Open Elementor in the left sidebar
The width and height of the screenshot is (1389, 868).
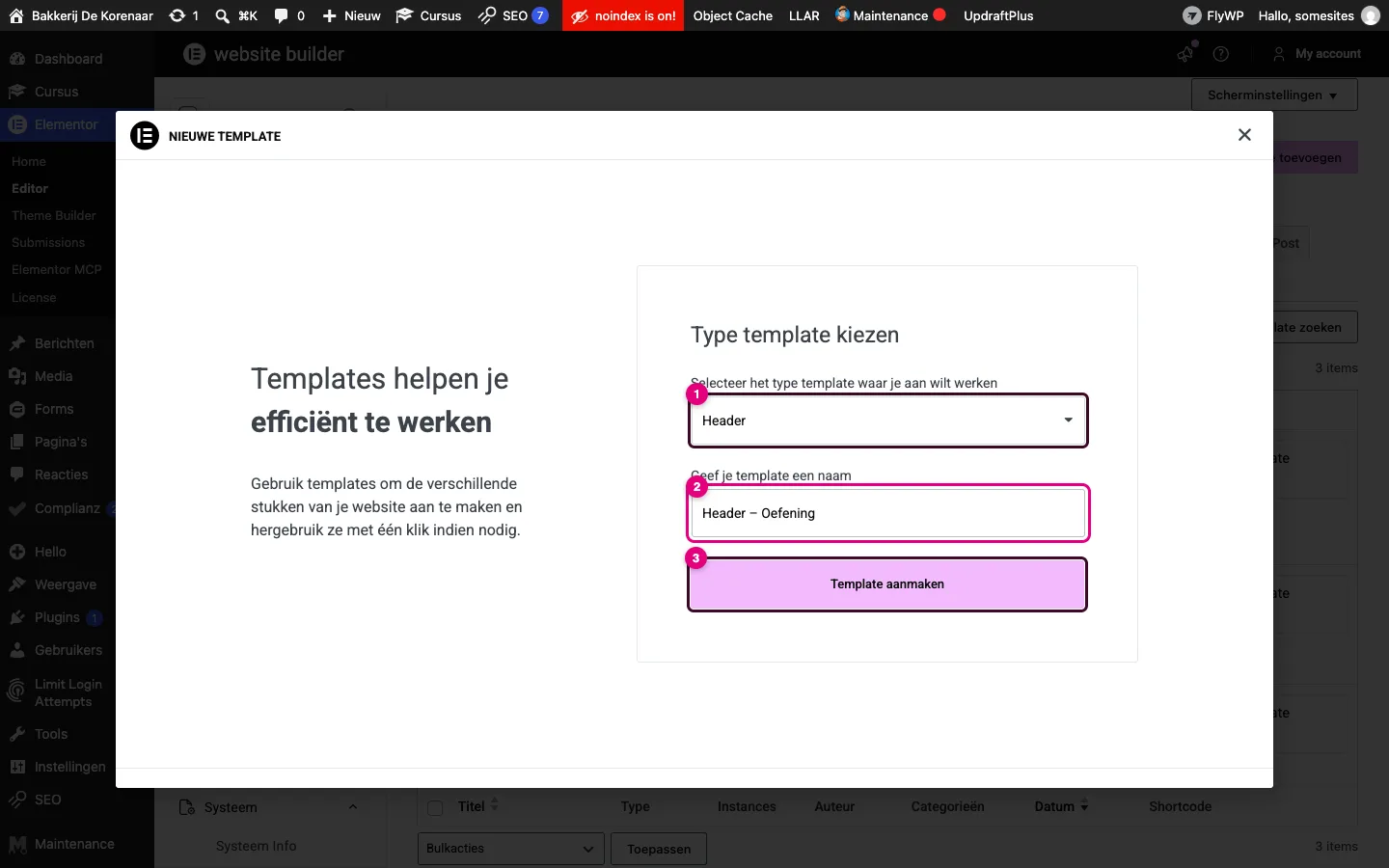pyautogui.click(x=66, y=124)
